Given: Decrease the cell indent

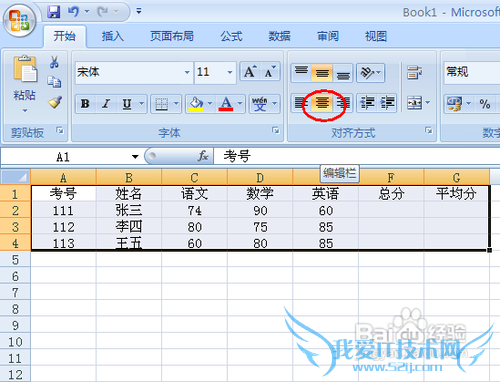Looking at the screenshot, I should click(367, 103).
